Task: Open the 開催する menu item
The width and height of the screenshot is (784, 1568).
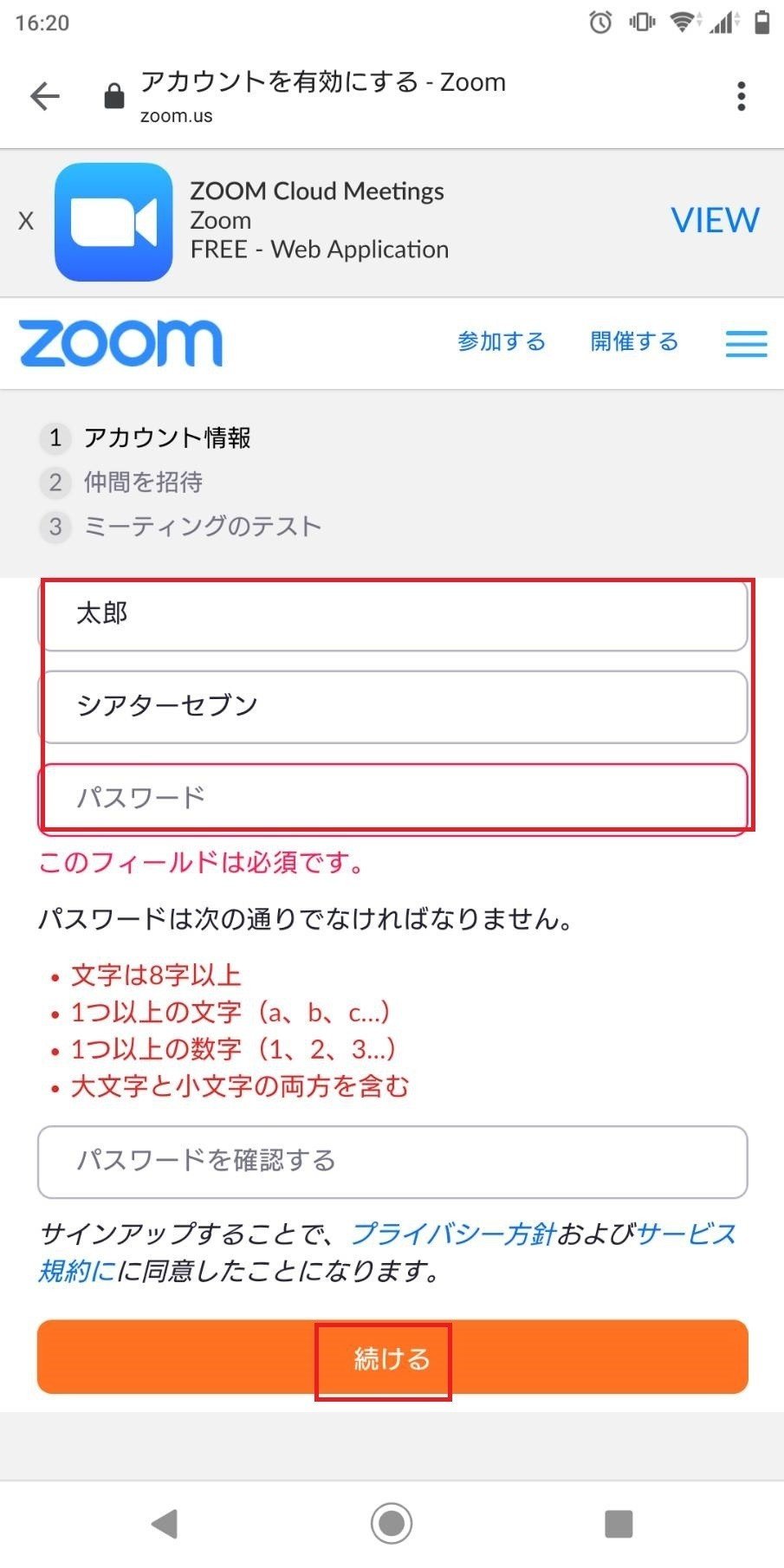Action: [x=634, y=341]
